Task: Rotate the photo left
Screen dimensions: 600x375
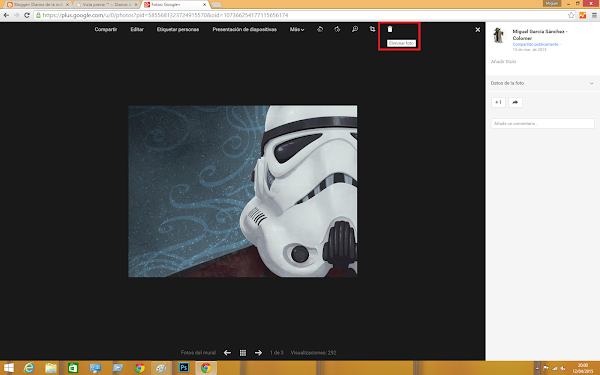Action: [320, 29]
